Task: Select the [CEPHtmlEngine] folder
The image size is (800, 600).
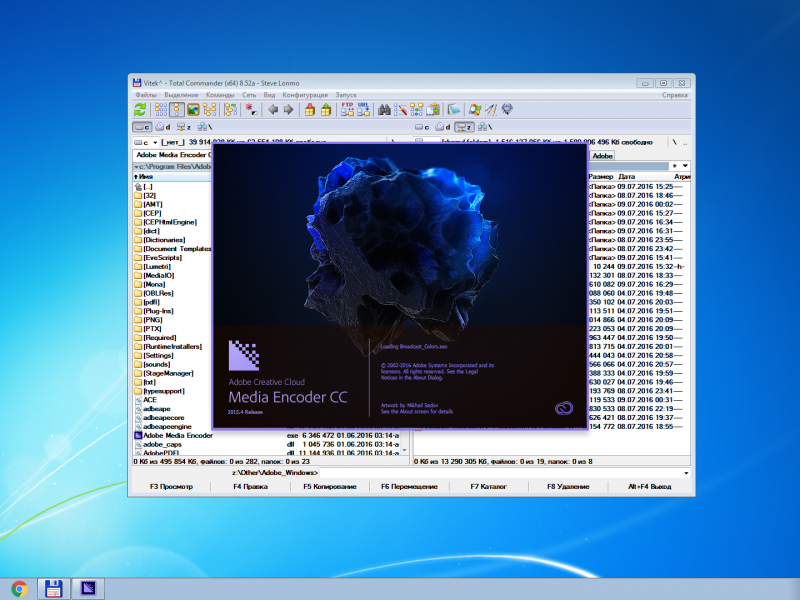Action: (x=170, y=222)
